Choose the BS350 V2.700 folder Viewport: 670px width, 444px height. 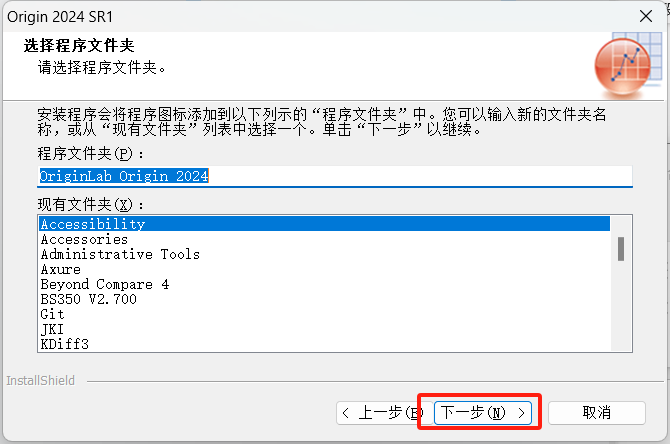pyautogui.click(x=324, y=299)
